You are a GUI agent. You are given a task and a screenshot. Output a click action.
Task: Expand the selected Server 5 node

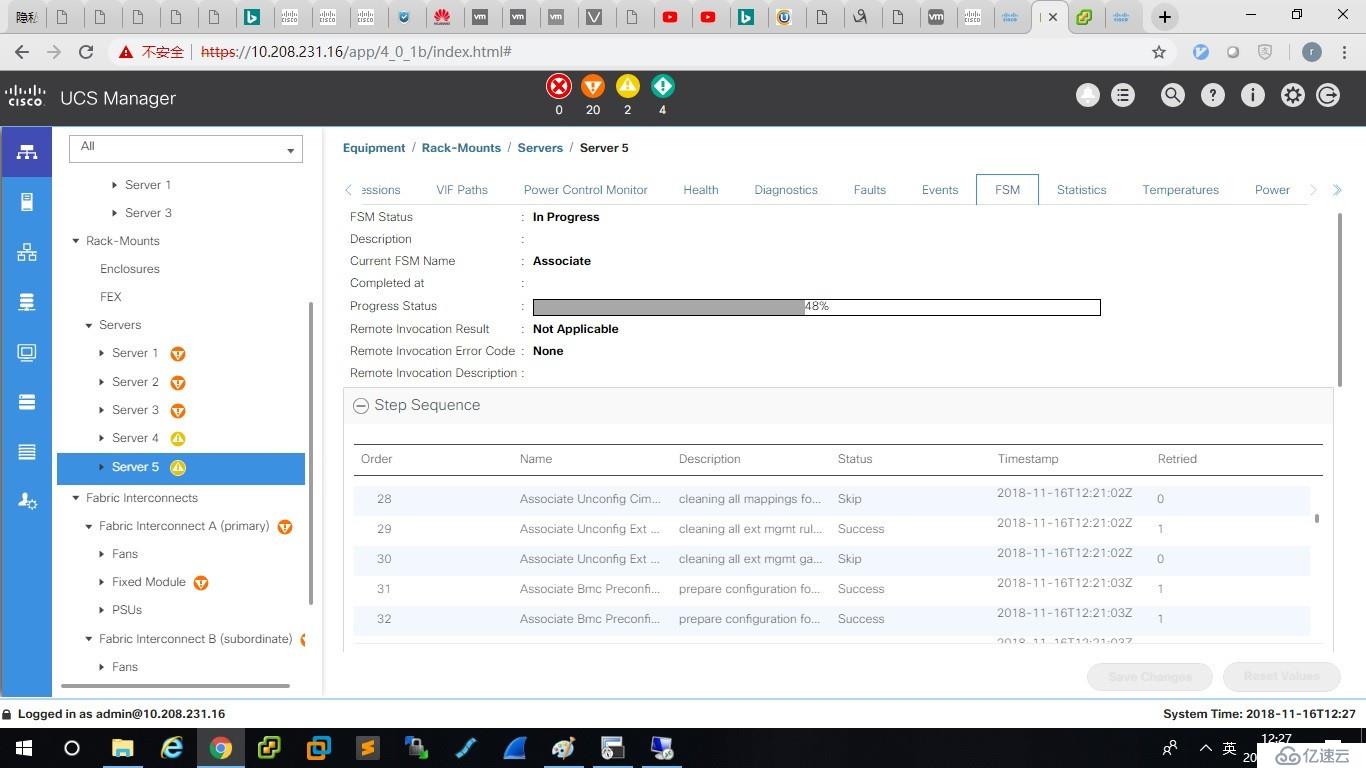pos(102,467)
